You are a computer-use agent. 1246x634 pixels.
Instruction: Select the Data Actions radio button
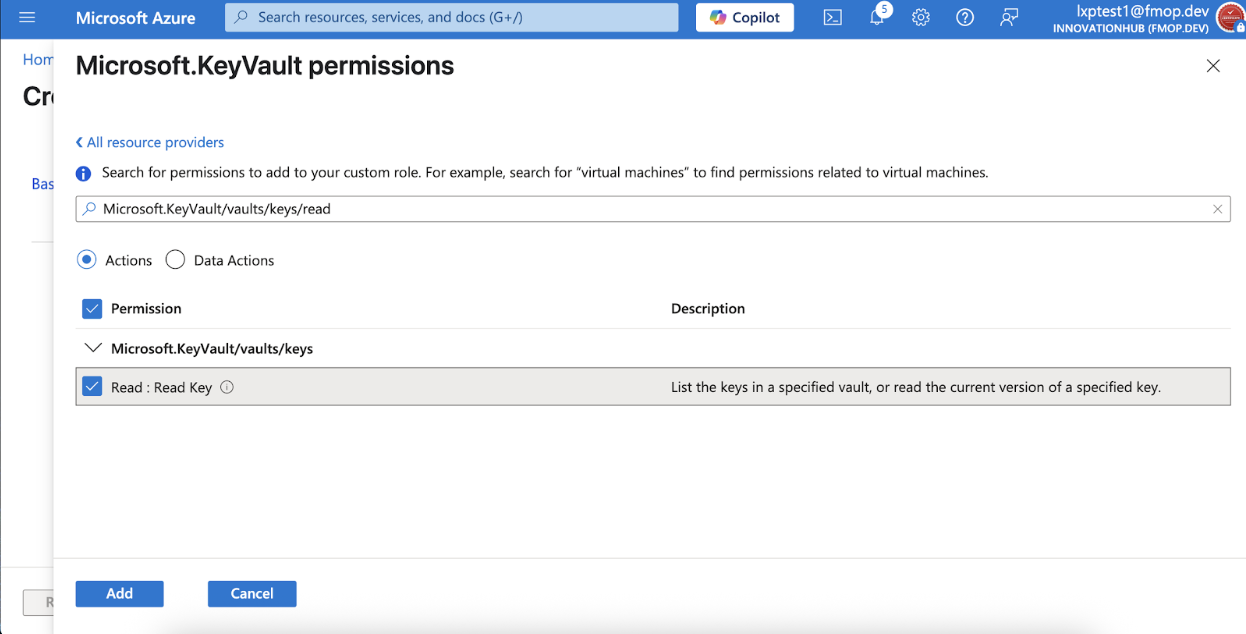[x=175, y=260]
